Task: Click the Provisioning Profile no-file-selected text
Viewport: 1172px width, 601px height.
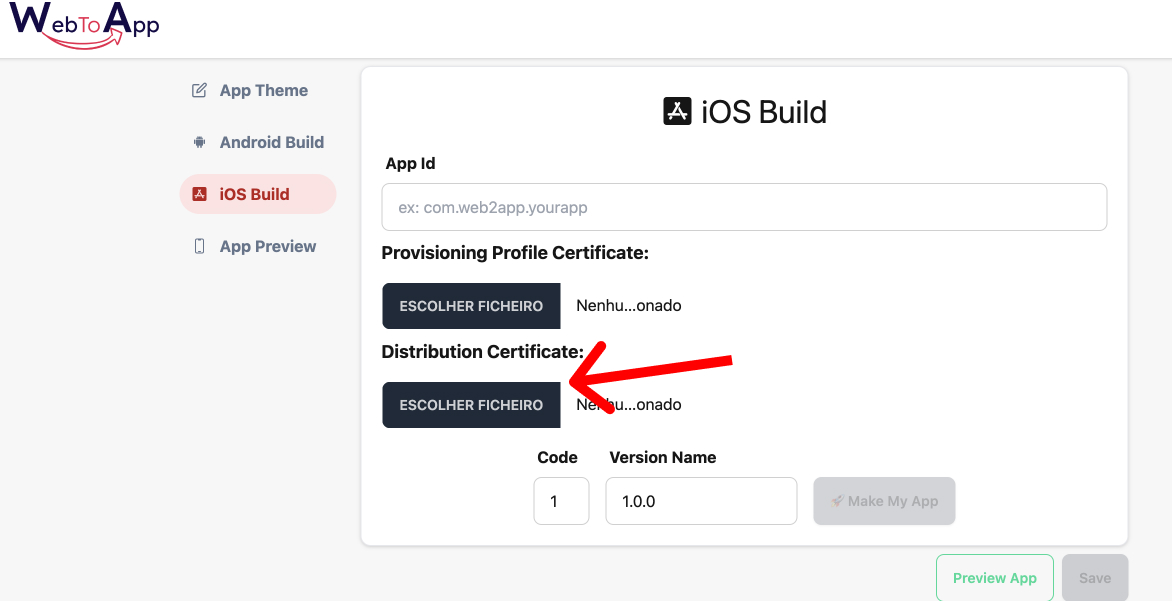Action: [x=629, y=306]
